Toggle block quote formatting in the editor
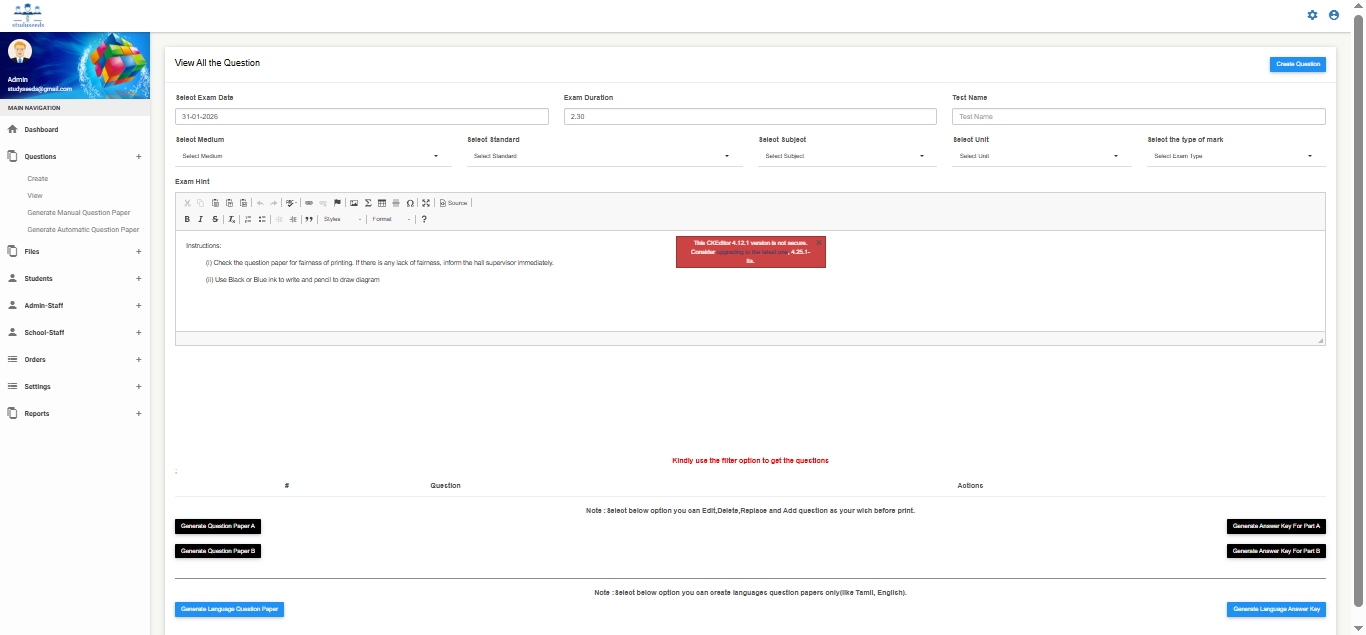 point(309,219)
